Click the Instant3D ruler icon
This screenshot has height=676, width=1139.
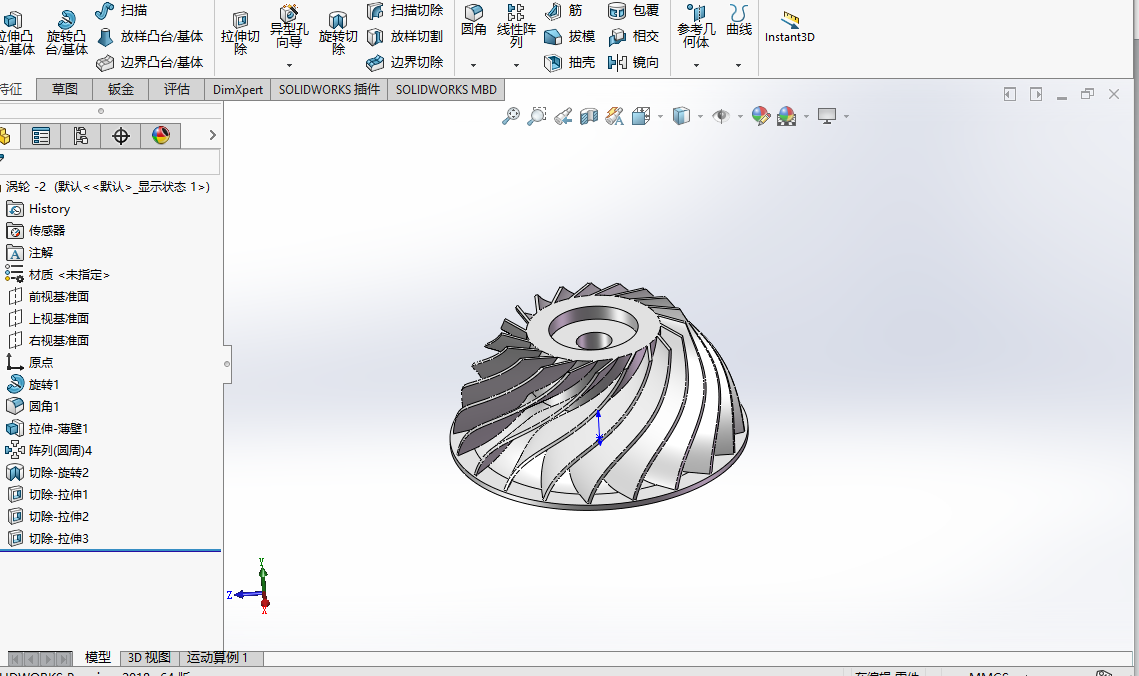tap(790, 19)
